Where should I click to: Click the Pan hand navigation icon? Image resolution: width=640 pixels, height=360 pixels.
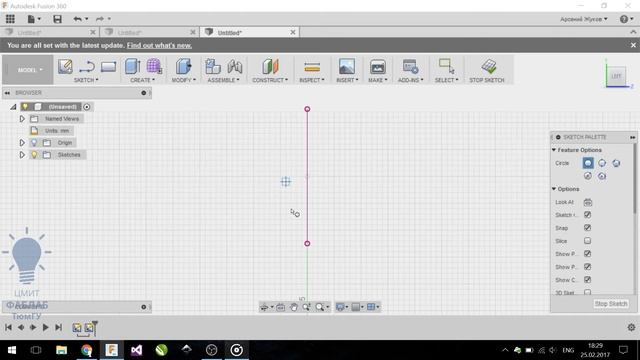pyautogui.click(x=293, y=307)
